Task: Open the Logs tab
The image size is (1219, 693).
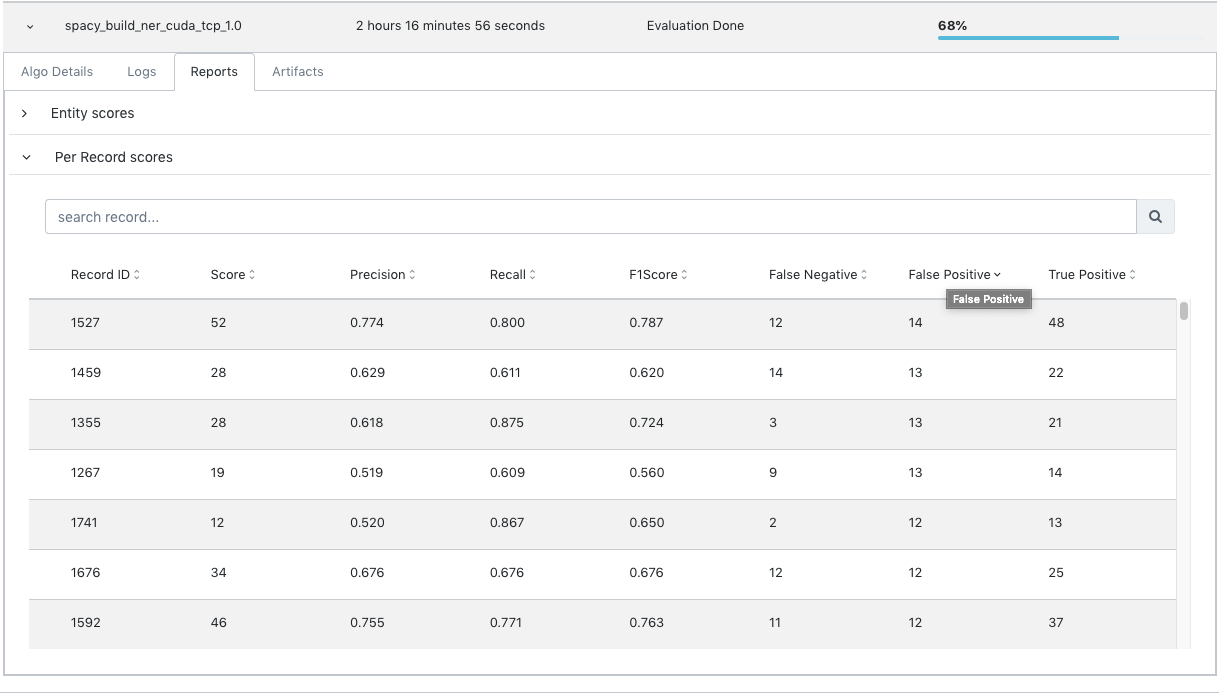Action: (141, 72)
